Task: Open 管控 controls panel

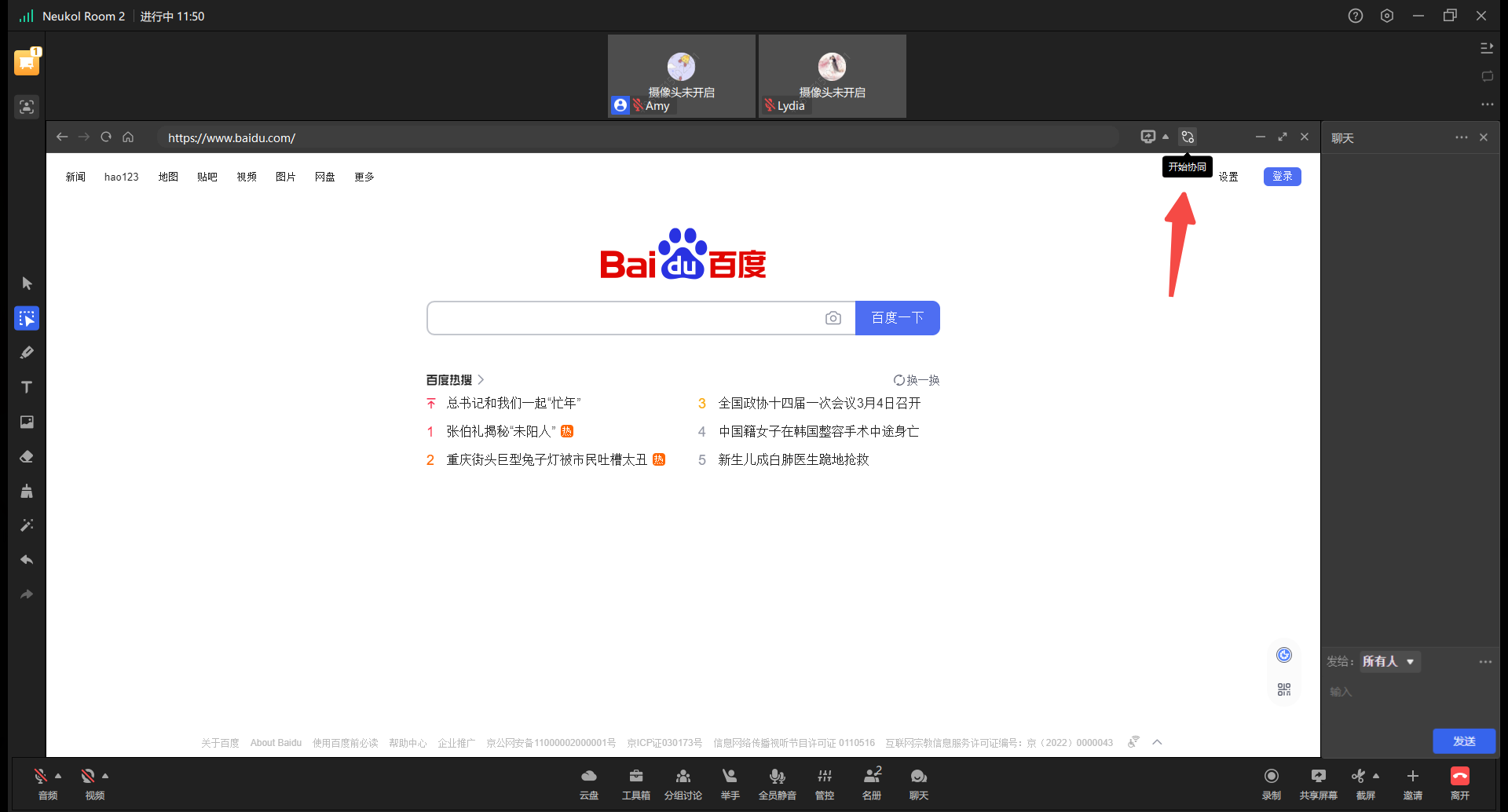Action: pos(825,784)
